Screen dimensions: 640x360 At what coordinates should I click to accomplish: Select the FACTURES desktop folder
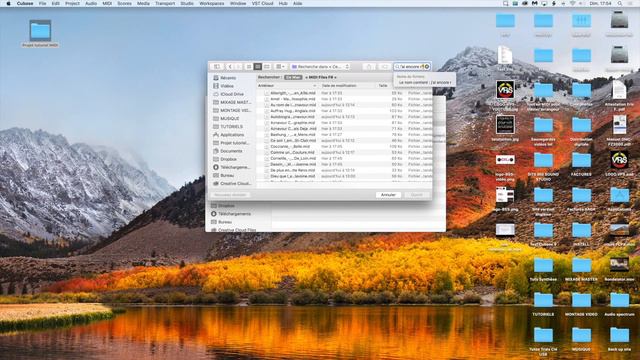point(581,164)
